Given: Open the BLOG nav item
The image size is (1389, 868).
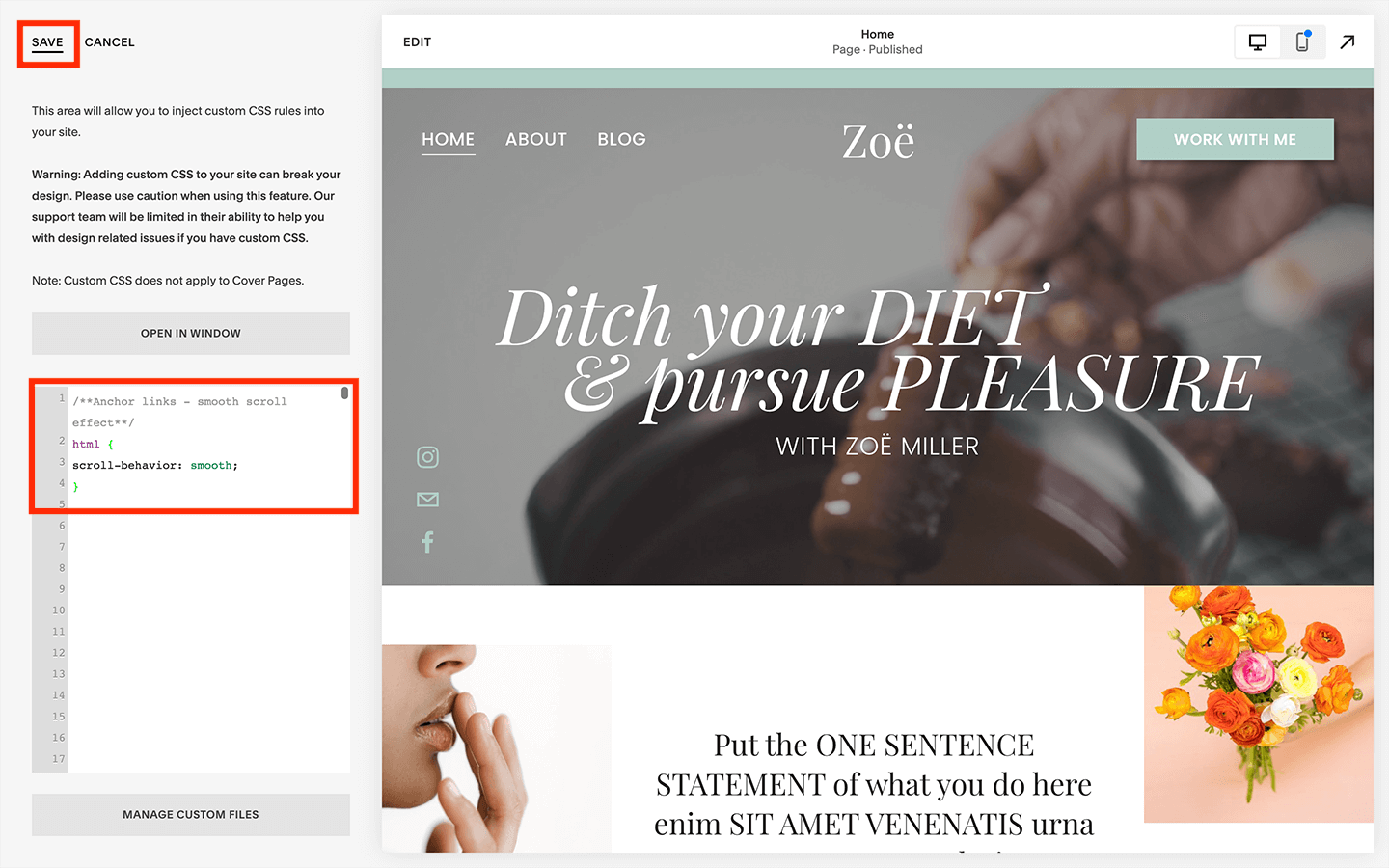Looking at the screenshot, I should click(x=621, y=140).
